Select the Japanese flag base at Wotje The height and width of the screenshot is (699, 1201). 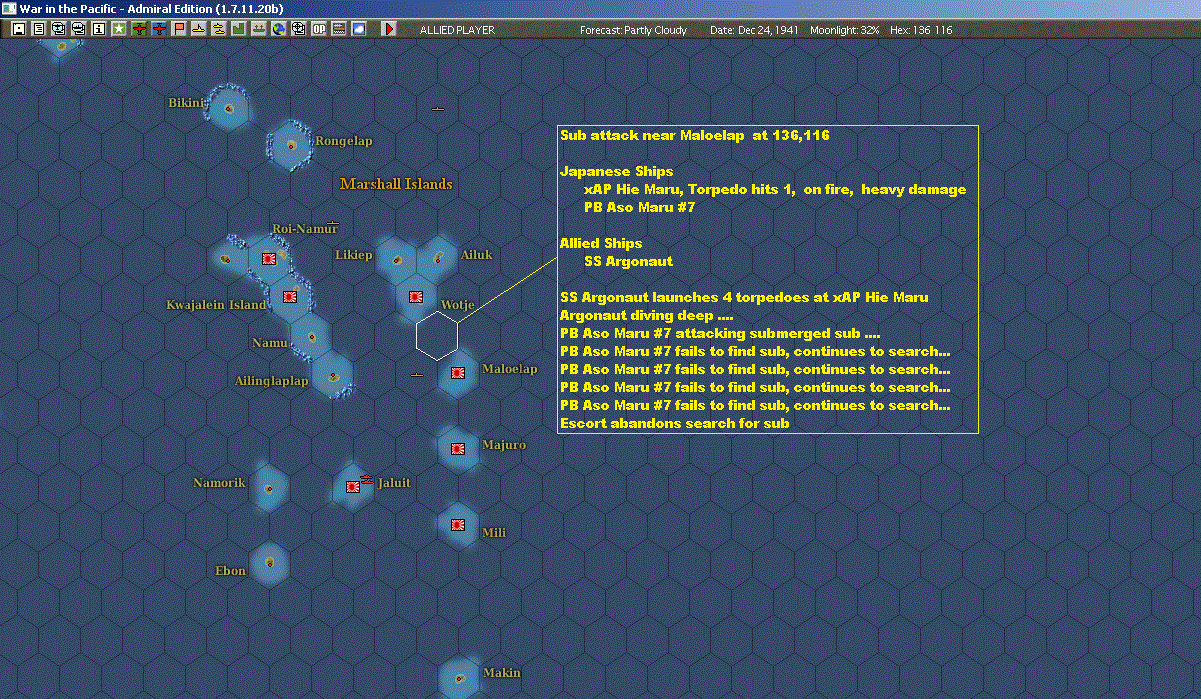tap(415, 296)
